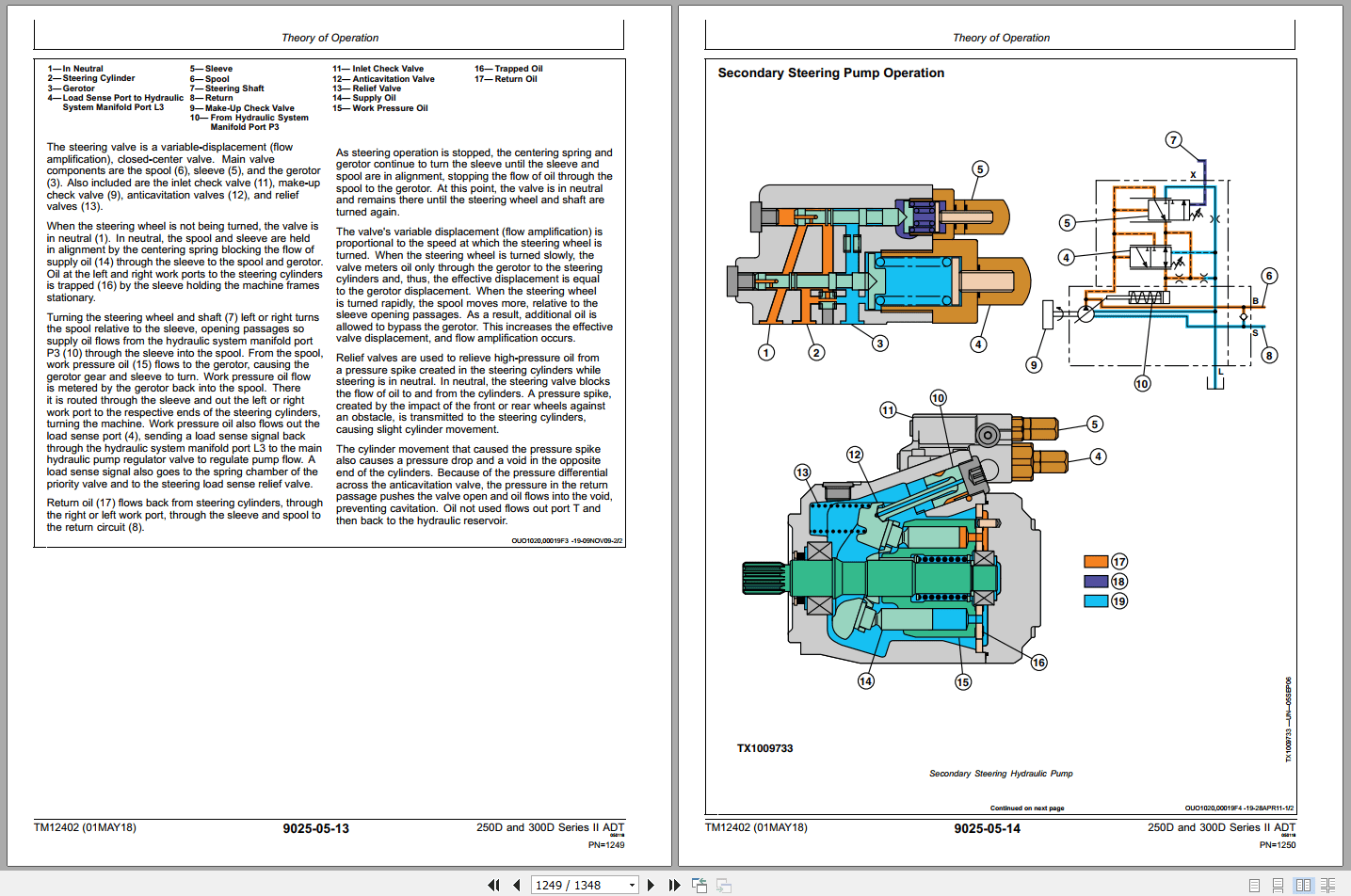1351x896 pixels.
Task: Click the next view navigation icon
Action: [724, 885]
